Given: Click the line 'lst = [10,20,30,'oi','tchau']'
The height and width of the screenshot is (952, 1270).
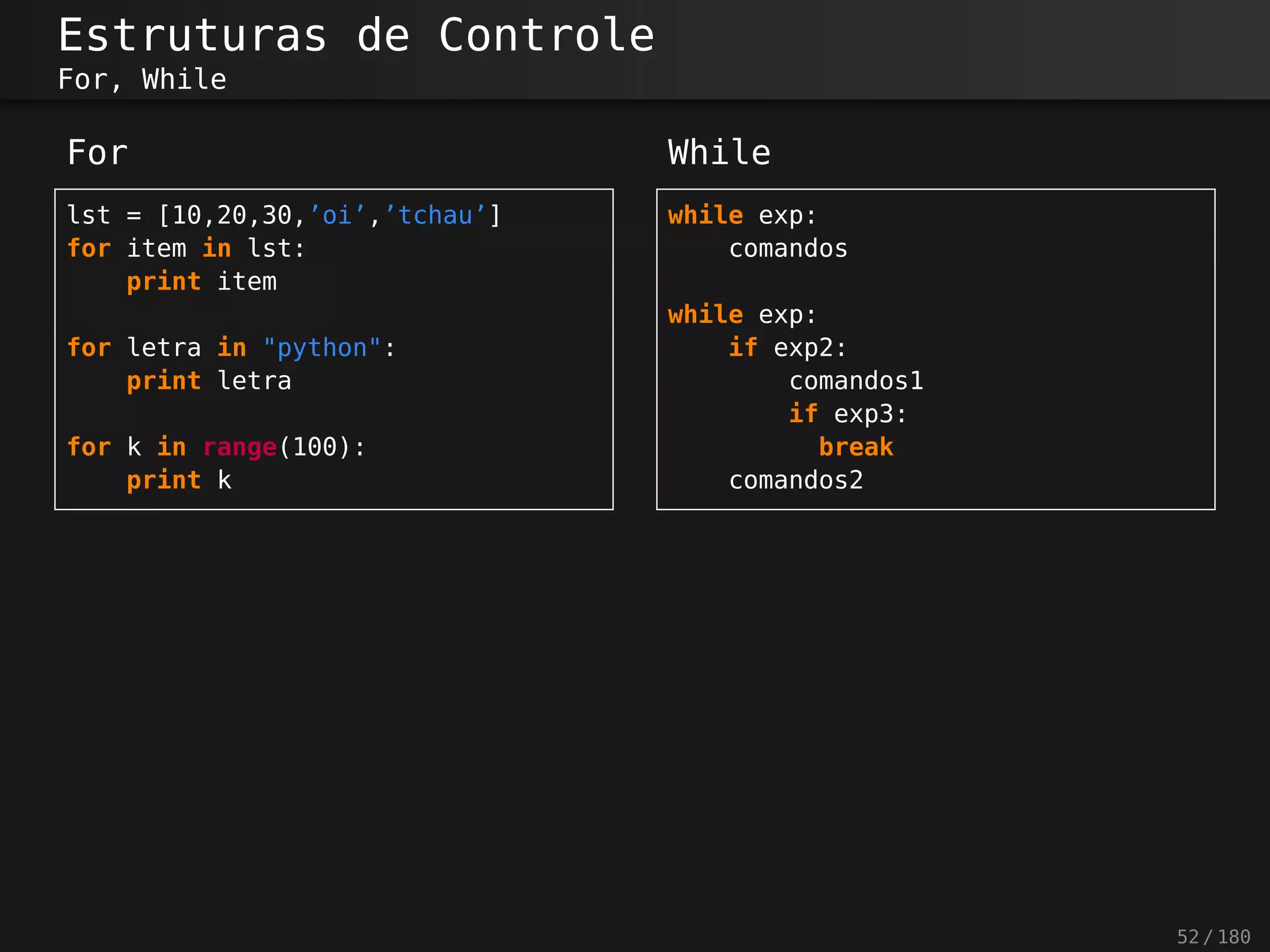Looking at the screenshot, I should click(283, 216).
